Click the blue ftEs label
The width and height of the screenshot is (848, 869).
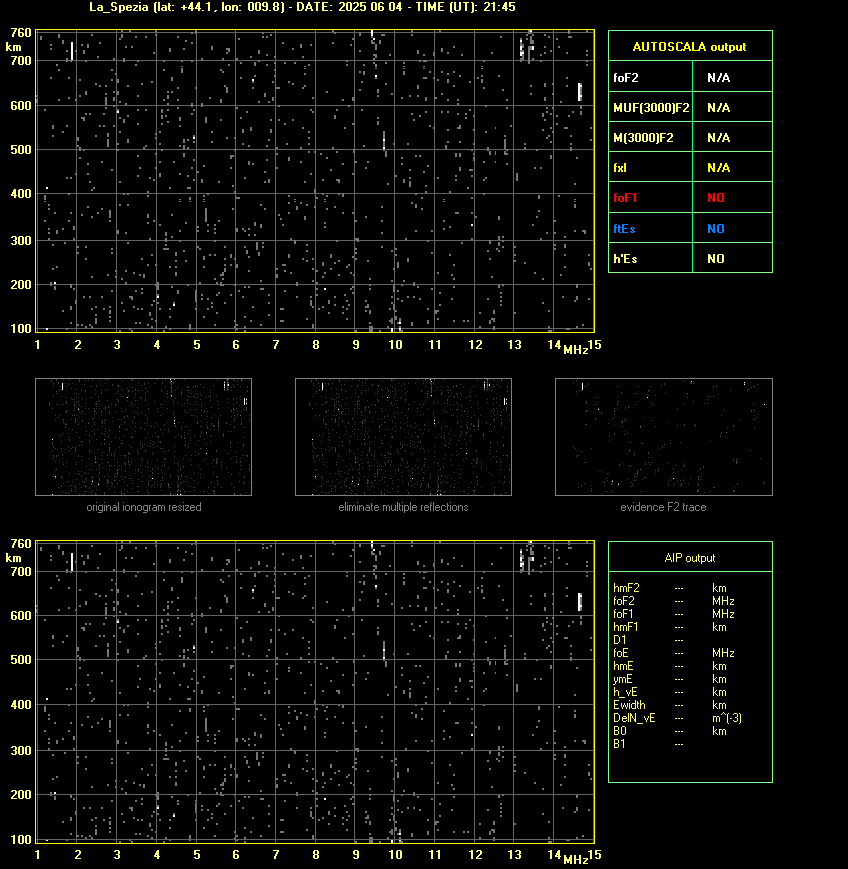(624, 228)
